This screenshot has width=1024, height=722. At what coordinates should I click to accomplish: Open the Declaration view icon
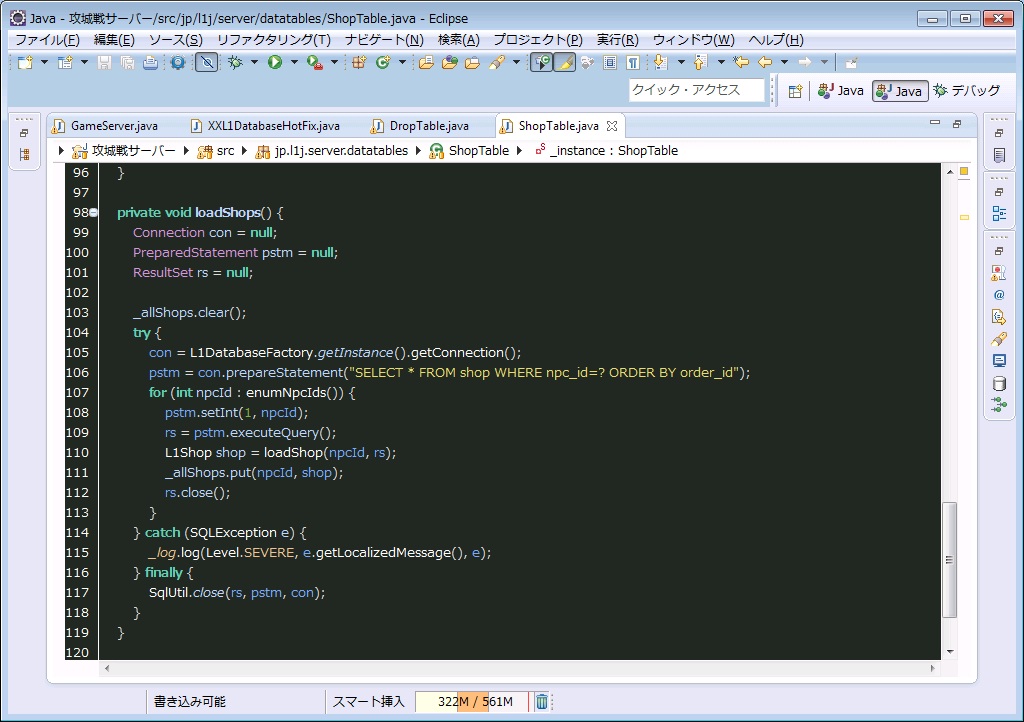[999, 317]
